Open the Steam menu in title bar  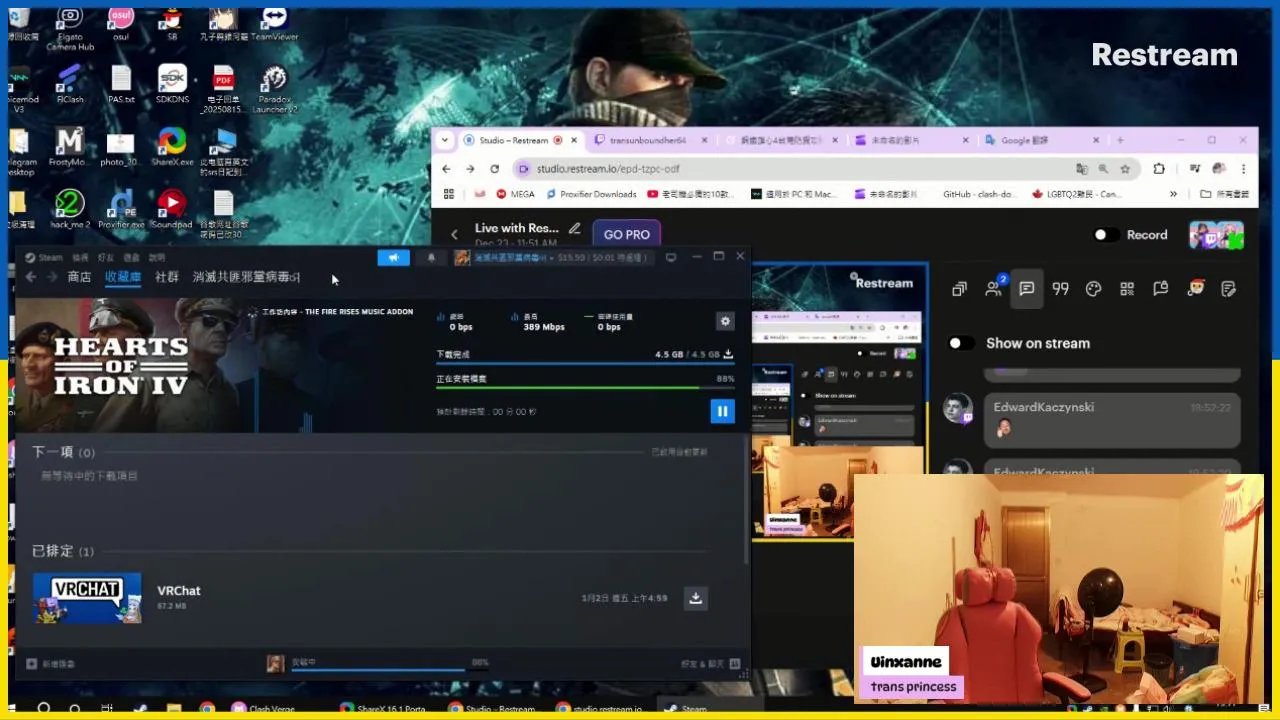(44, 257)
